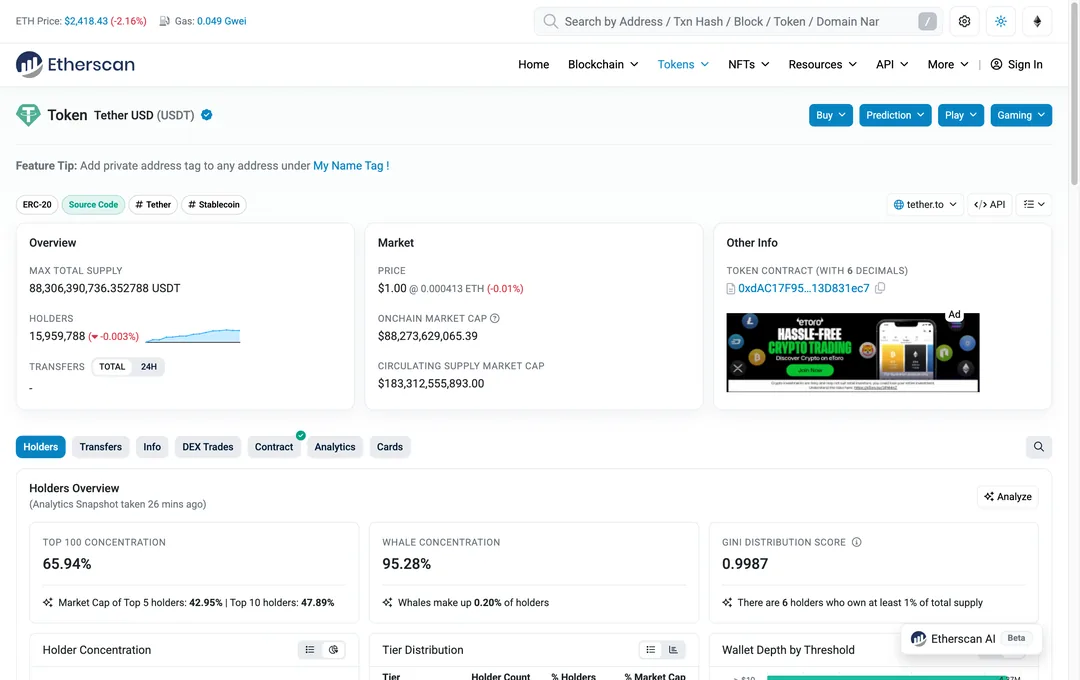Toggle the light theme sun icon
Image resolution: width=1080 pixels, height=680 pixels.
(x=1001, y=21)
